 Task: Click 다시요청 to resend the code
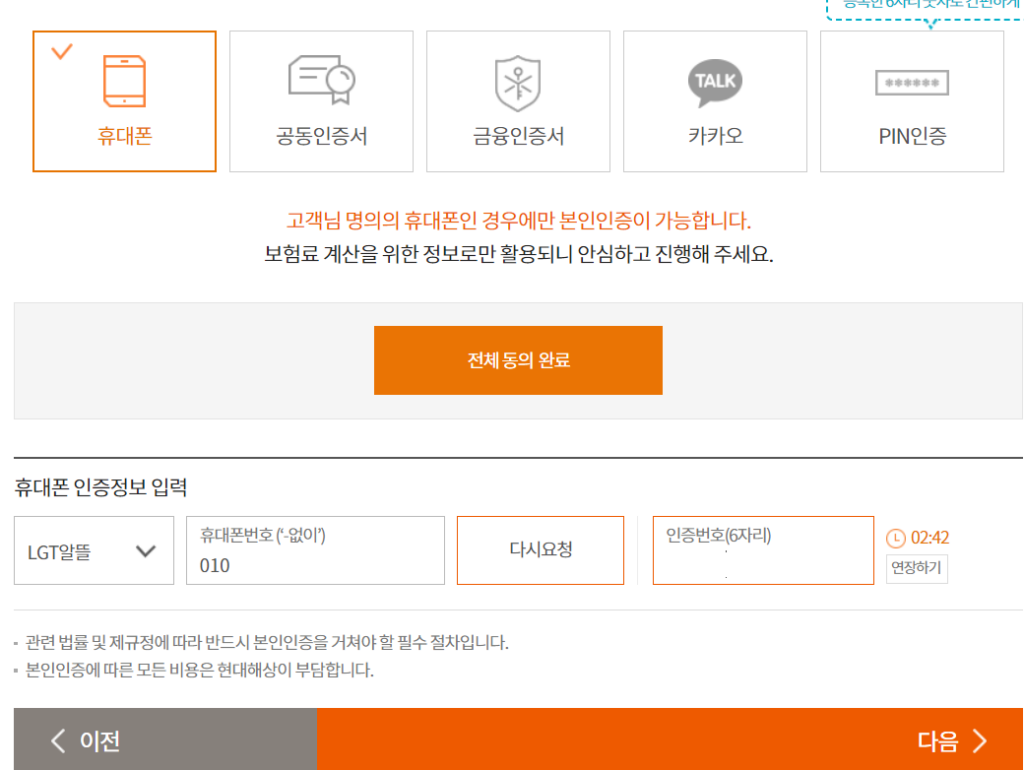[540, 550]
